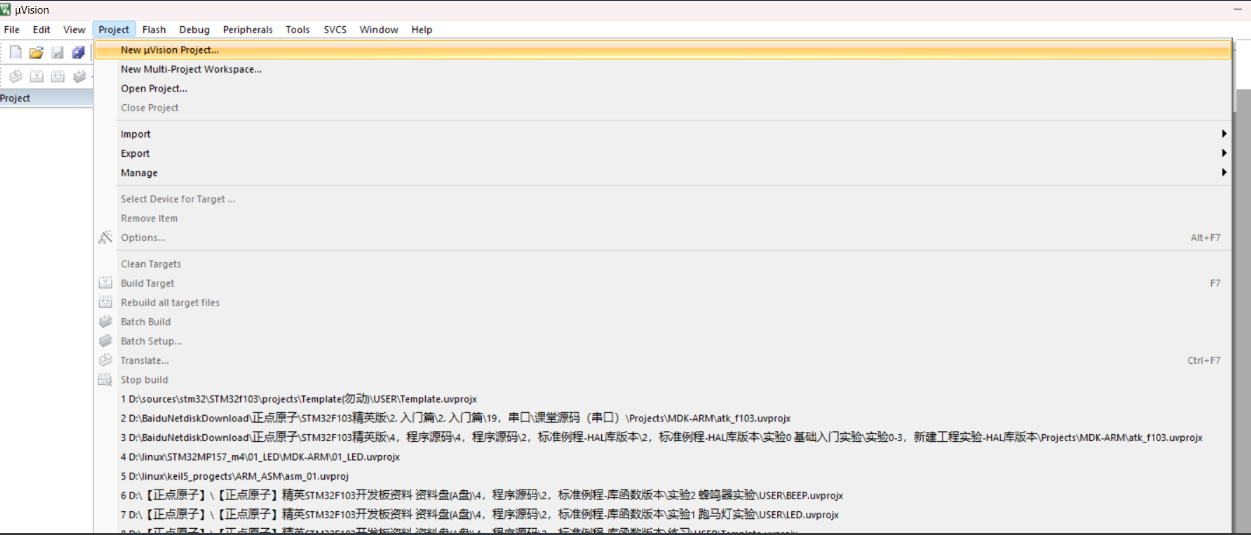Click Rebuild all target files entry
The height and width of the screenshot is (535, 1251).
coord(663,302)
